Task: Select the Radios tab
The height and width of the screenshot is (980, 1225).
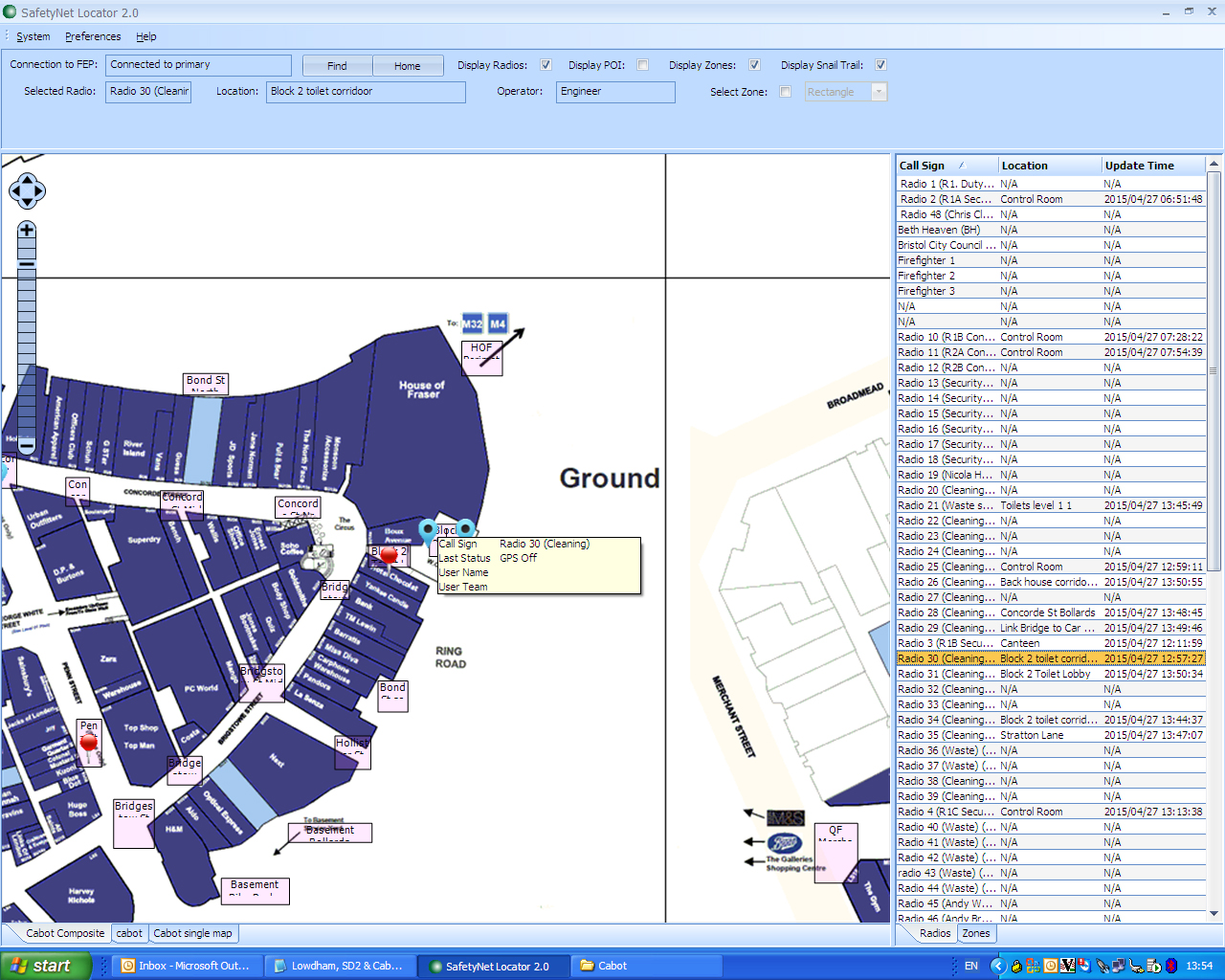Action: [x=935, y=933]
